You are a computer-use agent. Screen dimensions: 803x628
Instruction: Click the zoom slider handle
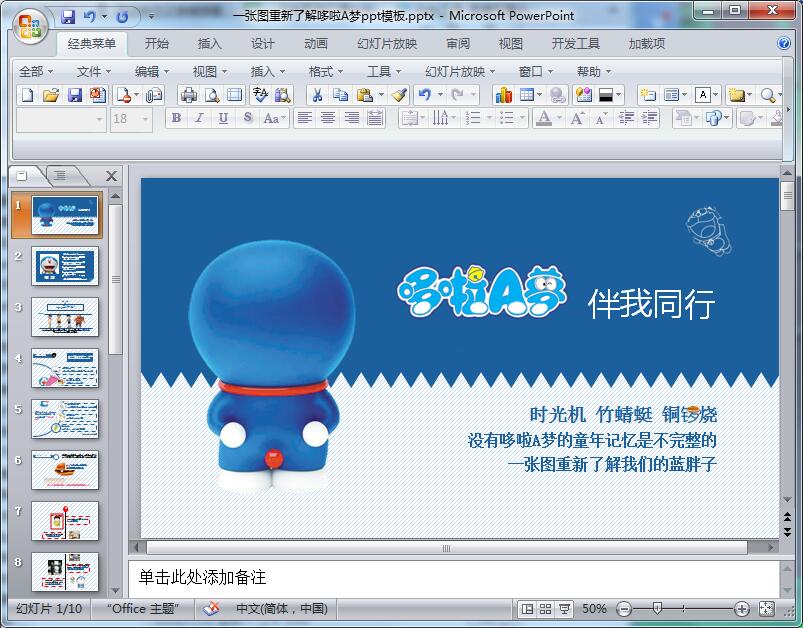point(658,609)
